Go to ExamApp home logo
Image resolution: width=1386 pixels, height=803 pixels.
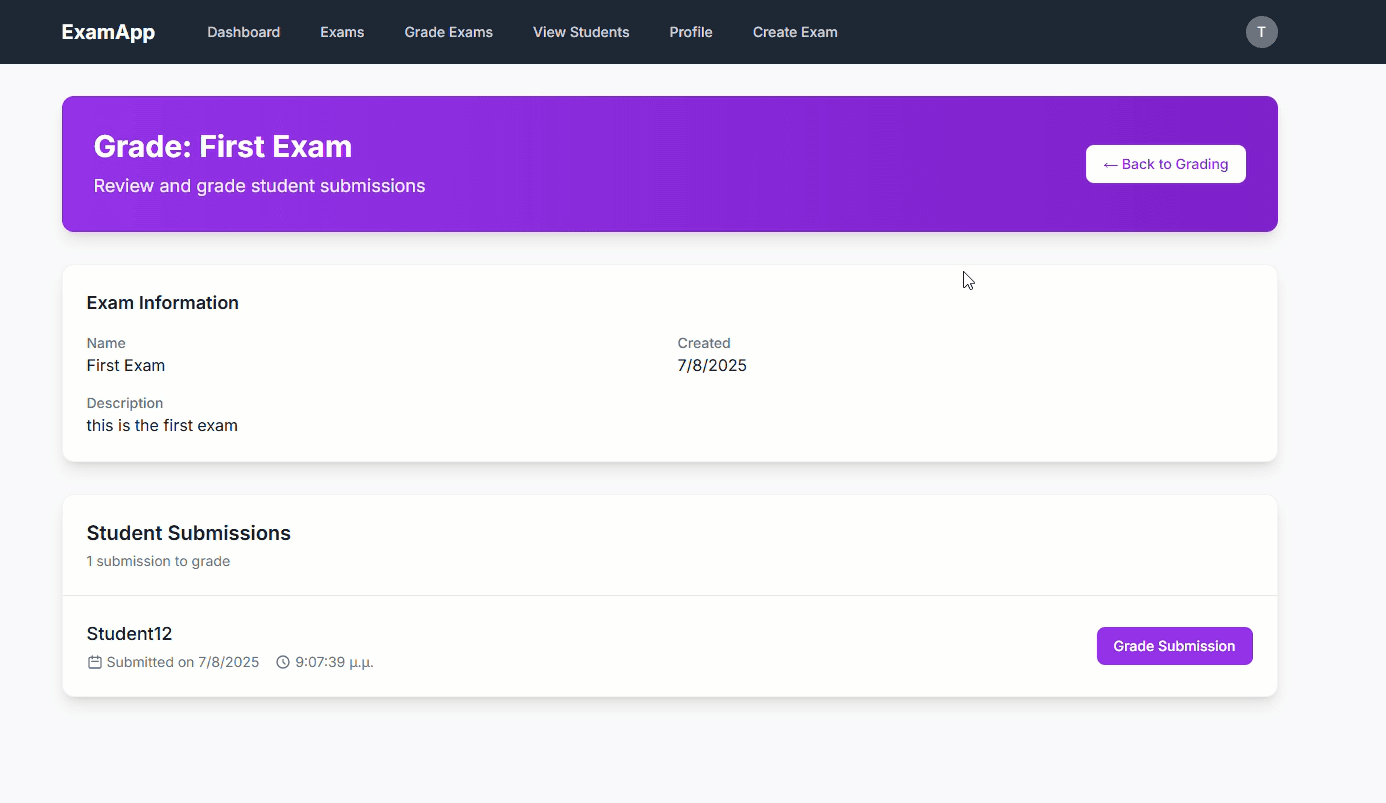[108, 32]
